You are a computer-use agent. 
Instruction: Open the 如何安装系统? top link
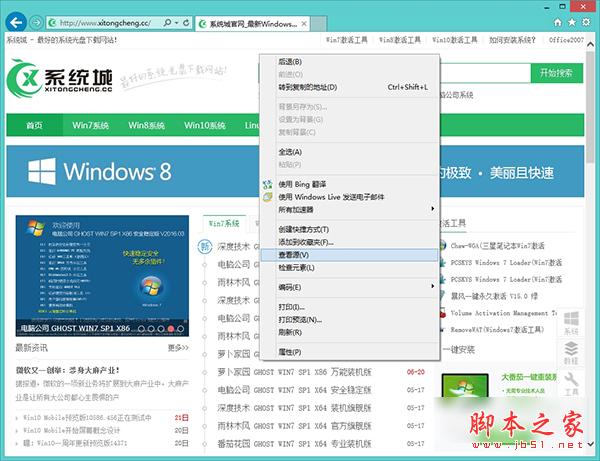click(x=512, y=40)
